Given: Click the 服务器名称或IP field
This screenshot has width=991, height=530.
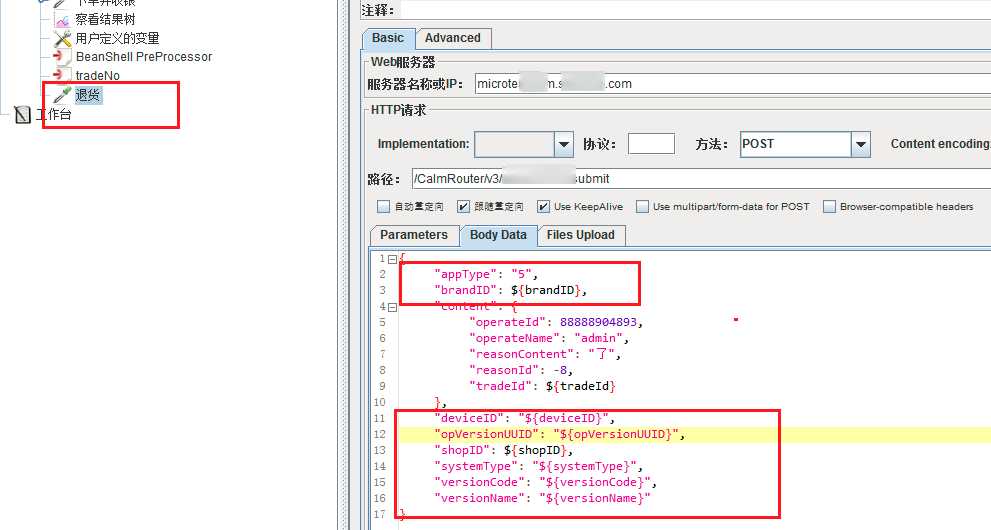Looking at the screenshot, I should [733, 84].
